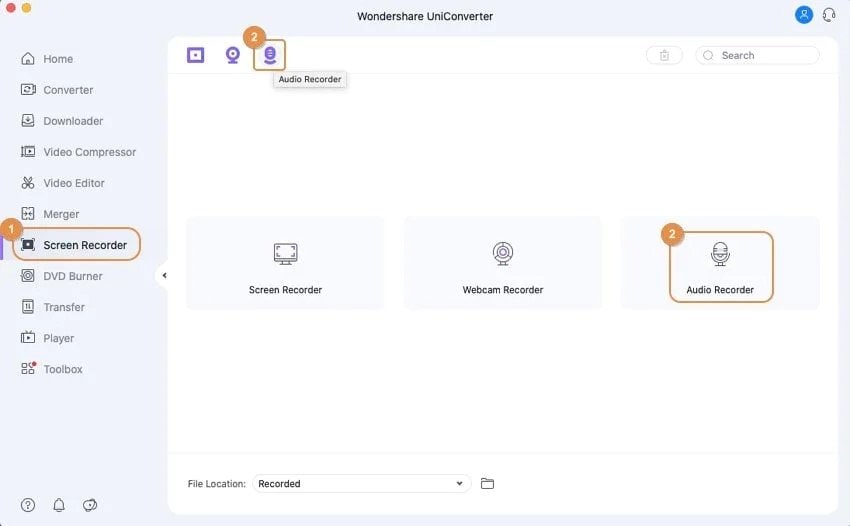Open notifications bell icon

pyautogui.click(x=59, y=505)
